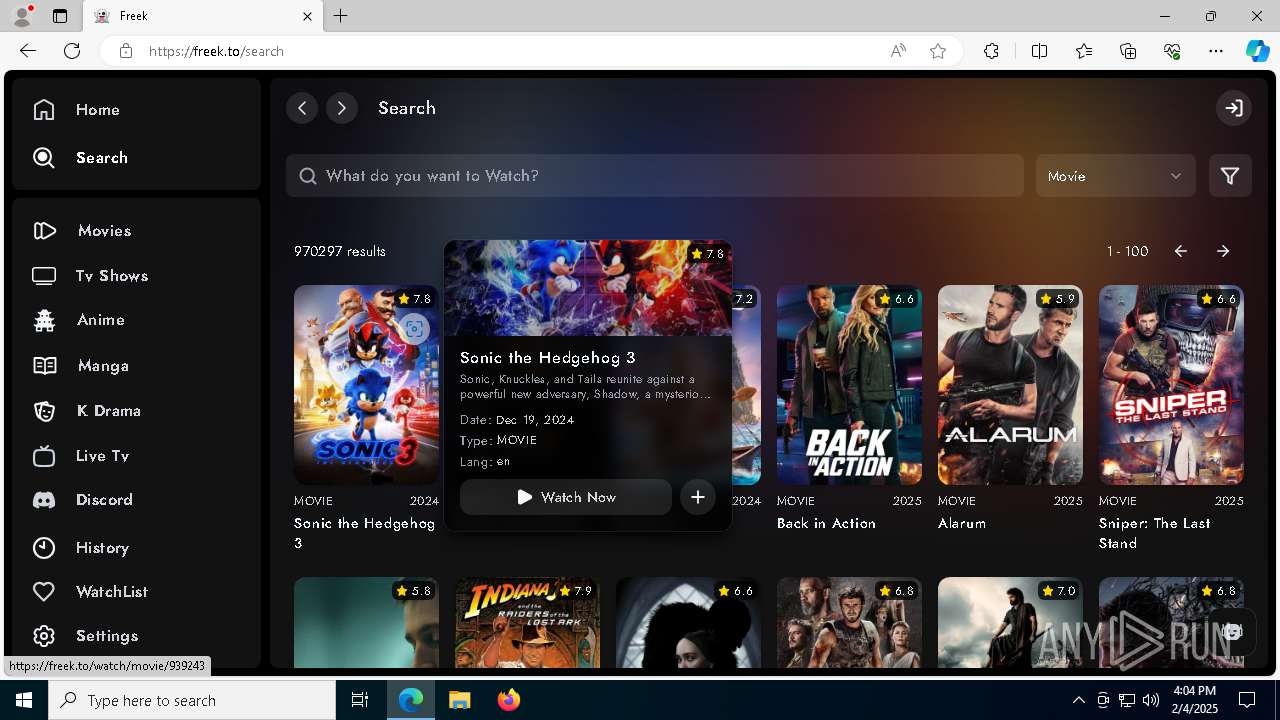The image size is (1280, 720).
Task: Add this page to favorites star
Action: (x=938, y=51)
